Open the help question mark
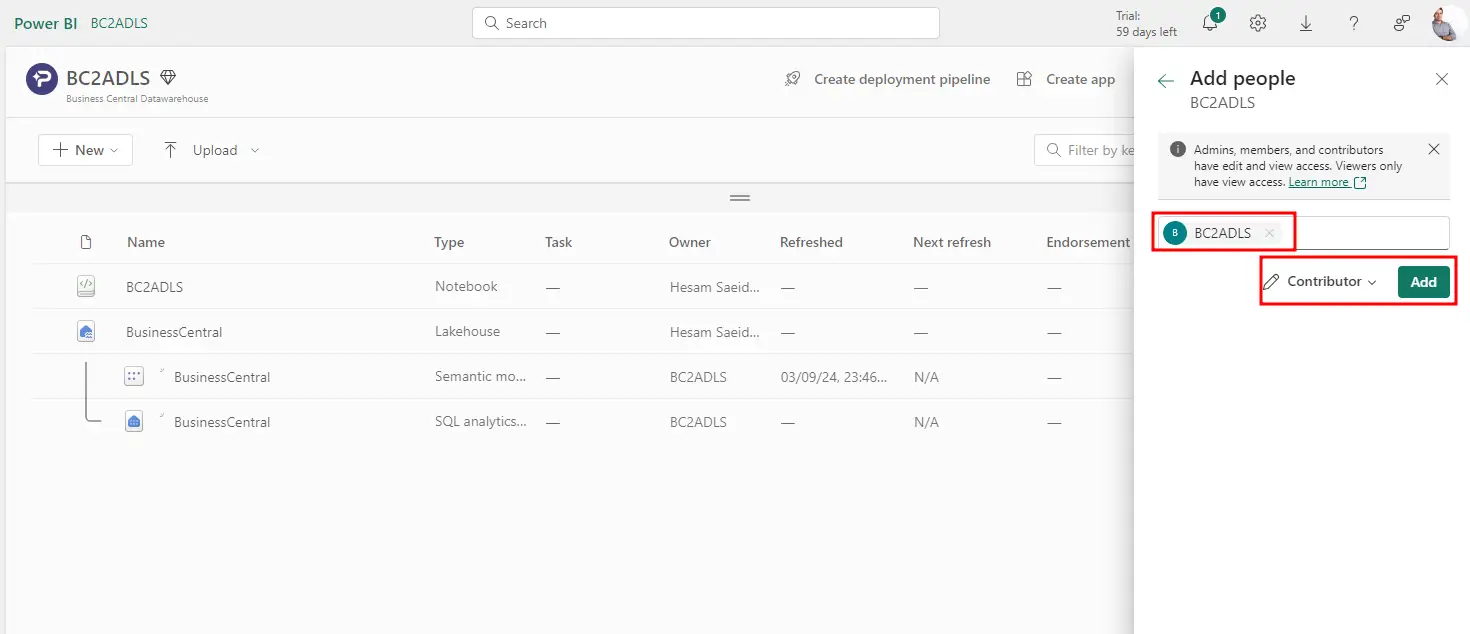The image size is (1470, 634). coord(1354,23)
